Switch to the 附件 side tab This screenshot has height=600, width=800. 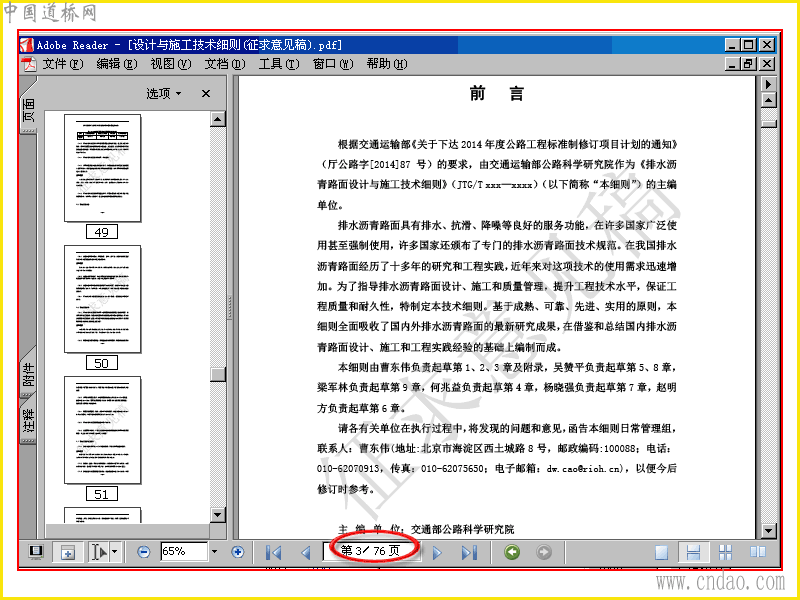click(29, 374)
